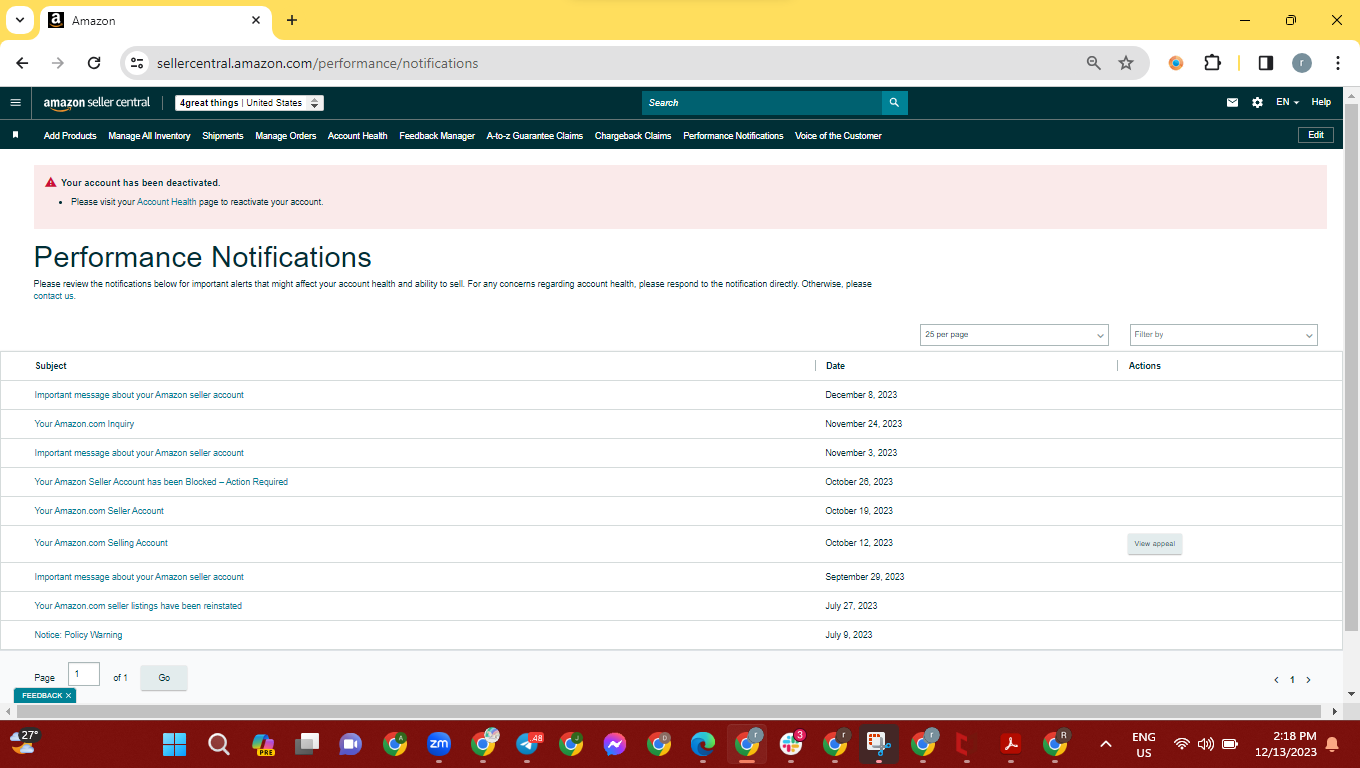The image size is (1360, 768).
Task: Open Seller Account has been Blocked notification
Action: click(x=161, y=482)
